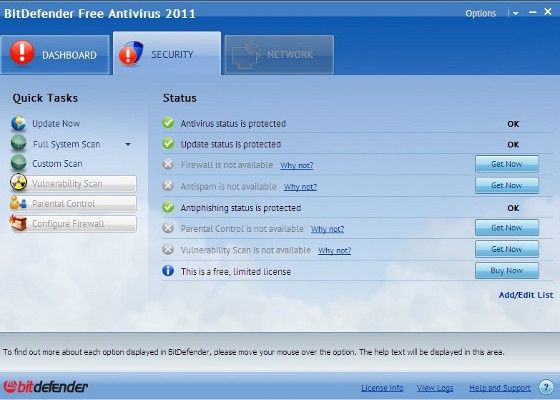
Task: Click the network arrows icon on Network tab
Action: [x=246, y=55]
